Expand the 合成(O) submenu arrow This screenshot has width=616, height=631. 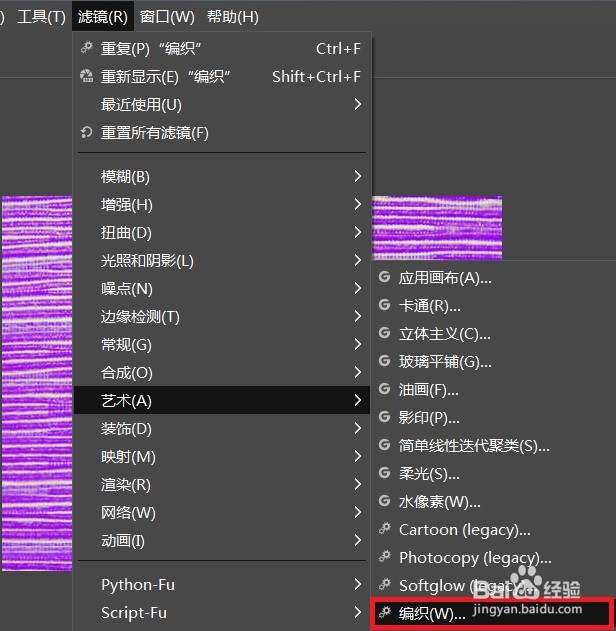[x=358, y=372]
